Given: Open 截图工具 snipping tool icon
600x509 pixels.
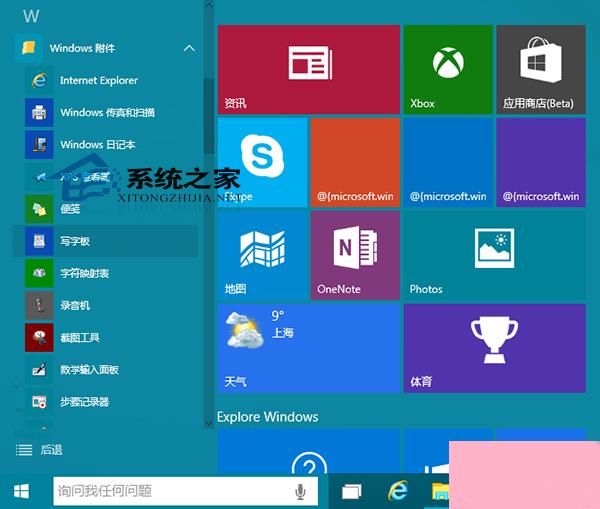Looking at the screenshot, I should point(39,338).
